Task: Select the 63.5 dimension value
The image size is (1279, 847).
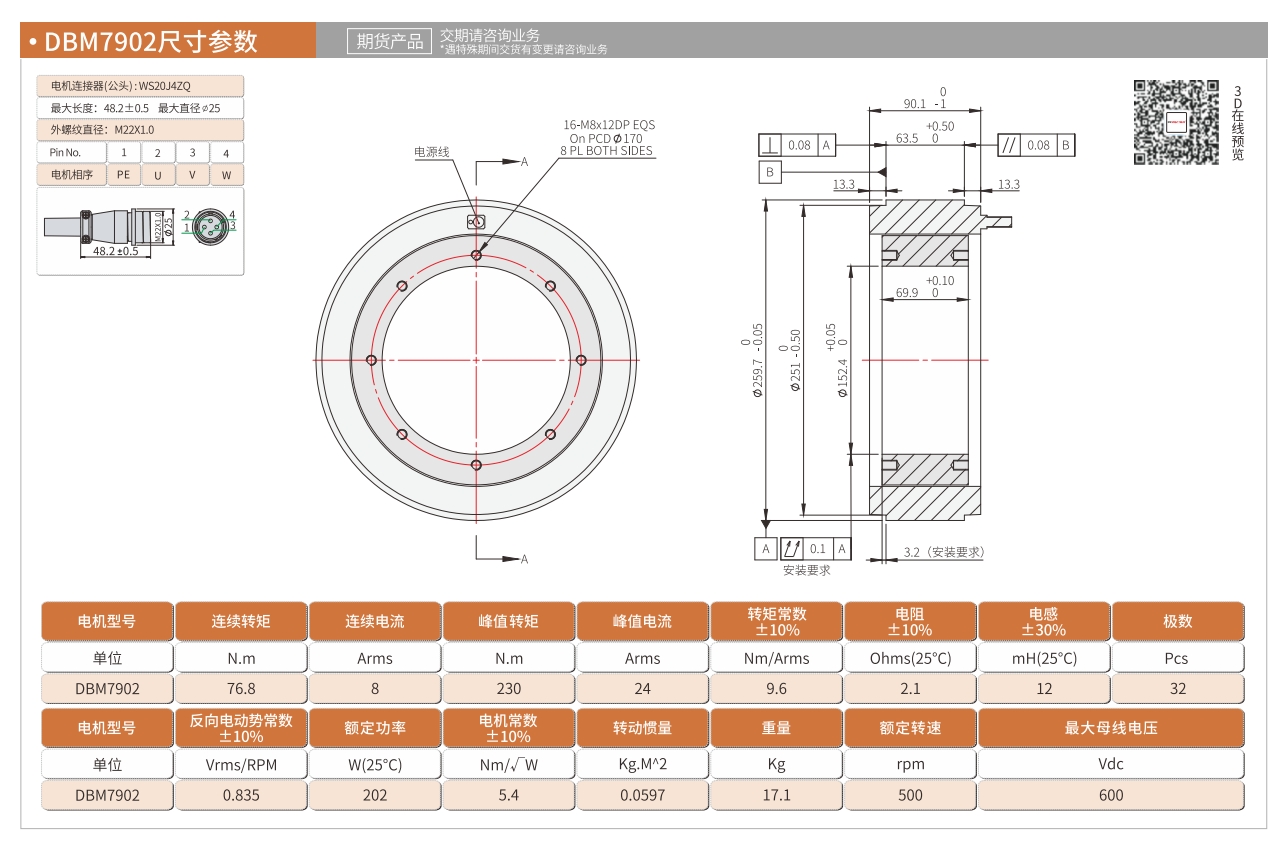Action: point(907,139)
